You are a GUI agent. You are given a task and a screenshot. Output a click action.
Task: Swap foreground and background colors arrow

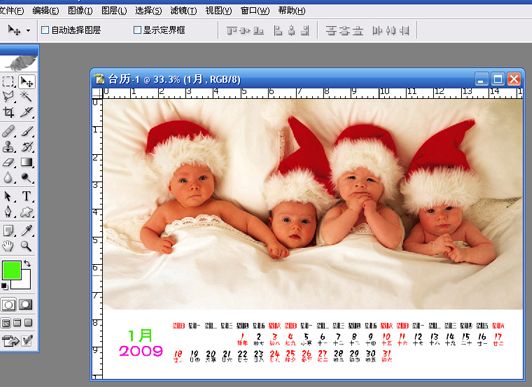[x=27, y=263]
